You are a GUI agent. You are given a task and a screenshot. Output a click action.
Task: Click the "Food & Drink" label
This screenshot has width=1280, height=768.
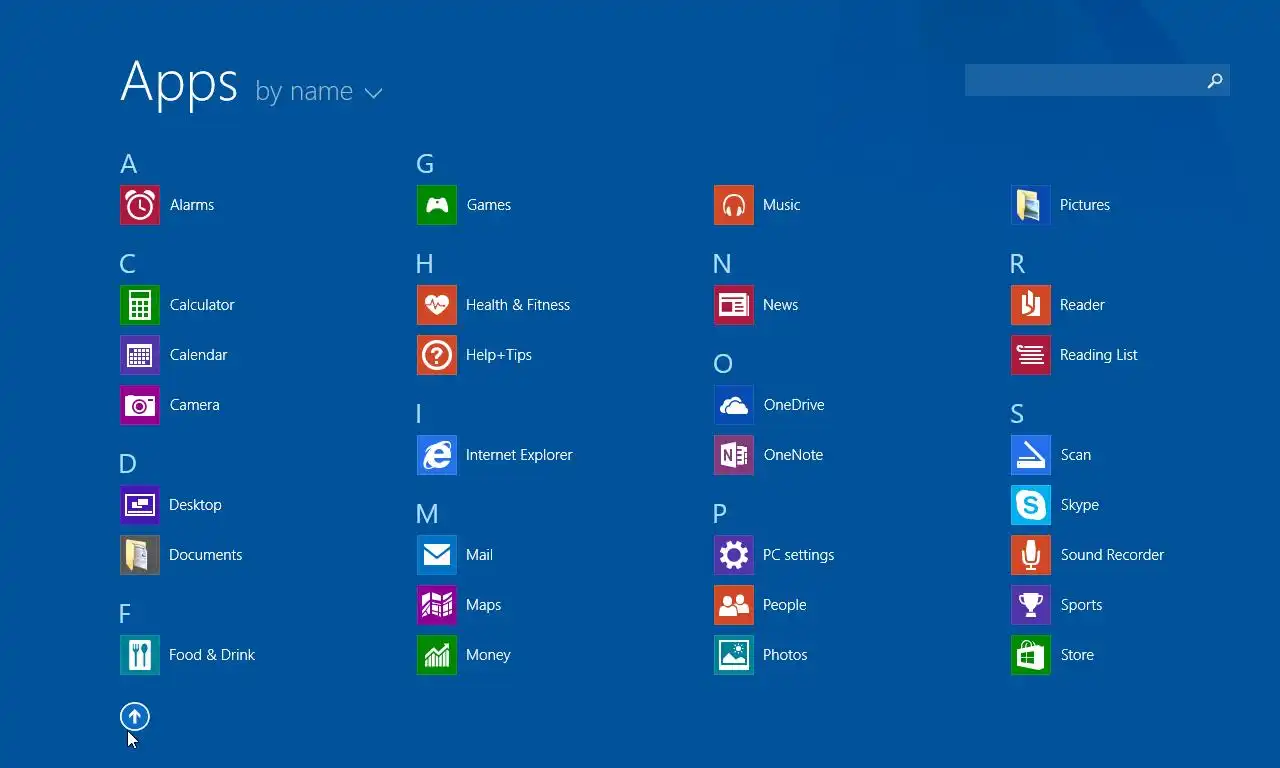tap(212, 655)
